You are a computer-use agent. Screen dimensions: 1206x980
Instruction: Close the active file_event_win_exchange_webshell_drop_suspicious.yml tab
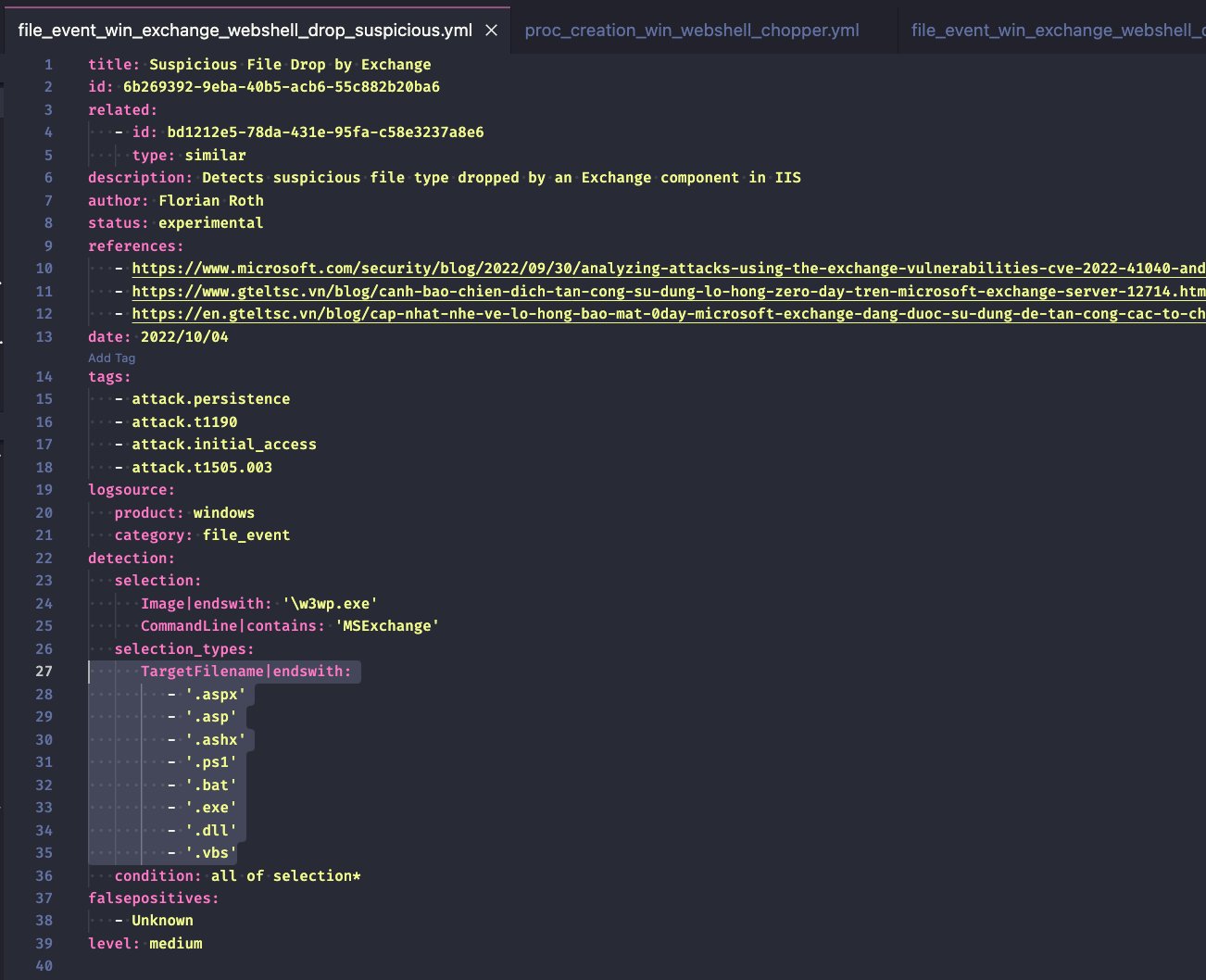[x=491, y=30]
